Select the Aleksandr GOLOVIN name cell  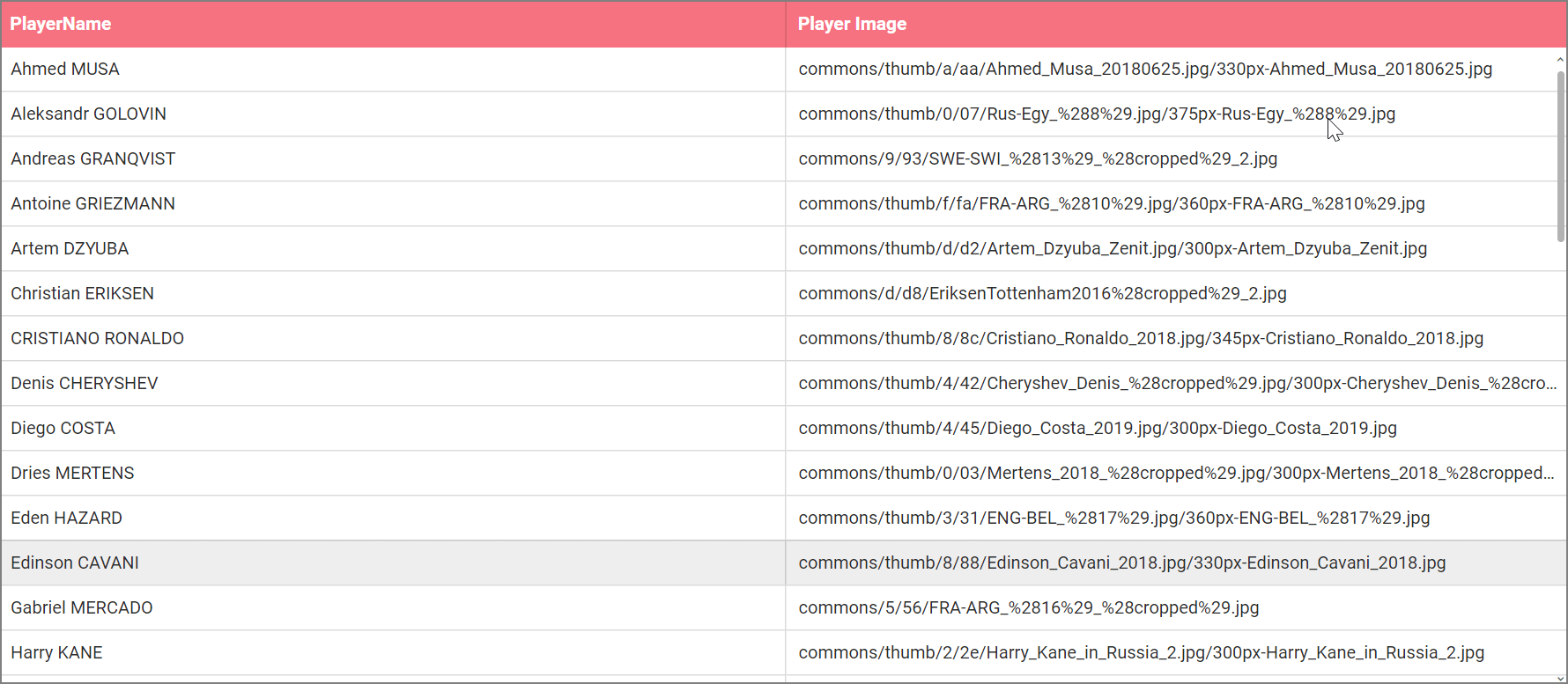tap(393, 114)
